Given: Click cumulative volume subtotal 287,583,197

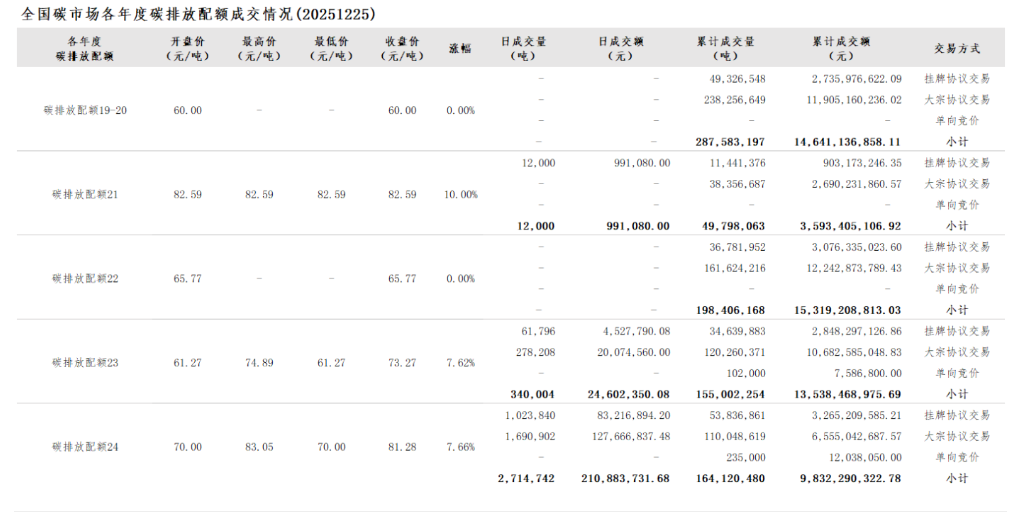Looking at the screenshot, I should click(x=730, y=142).
